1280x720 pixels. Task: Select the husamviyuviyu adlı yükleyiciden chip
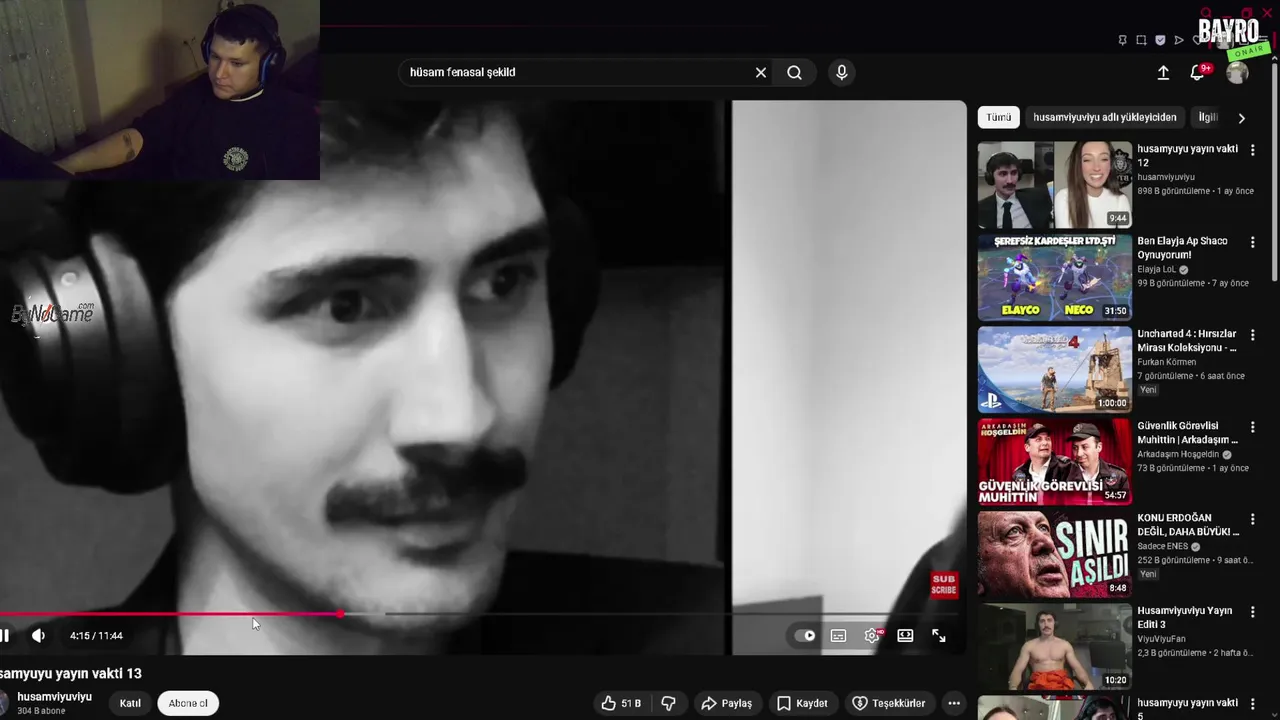tap(1105, 117)
